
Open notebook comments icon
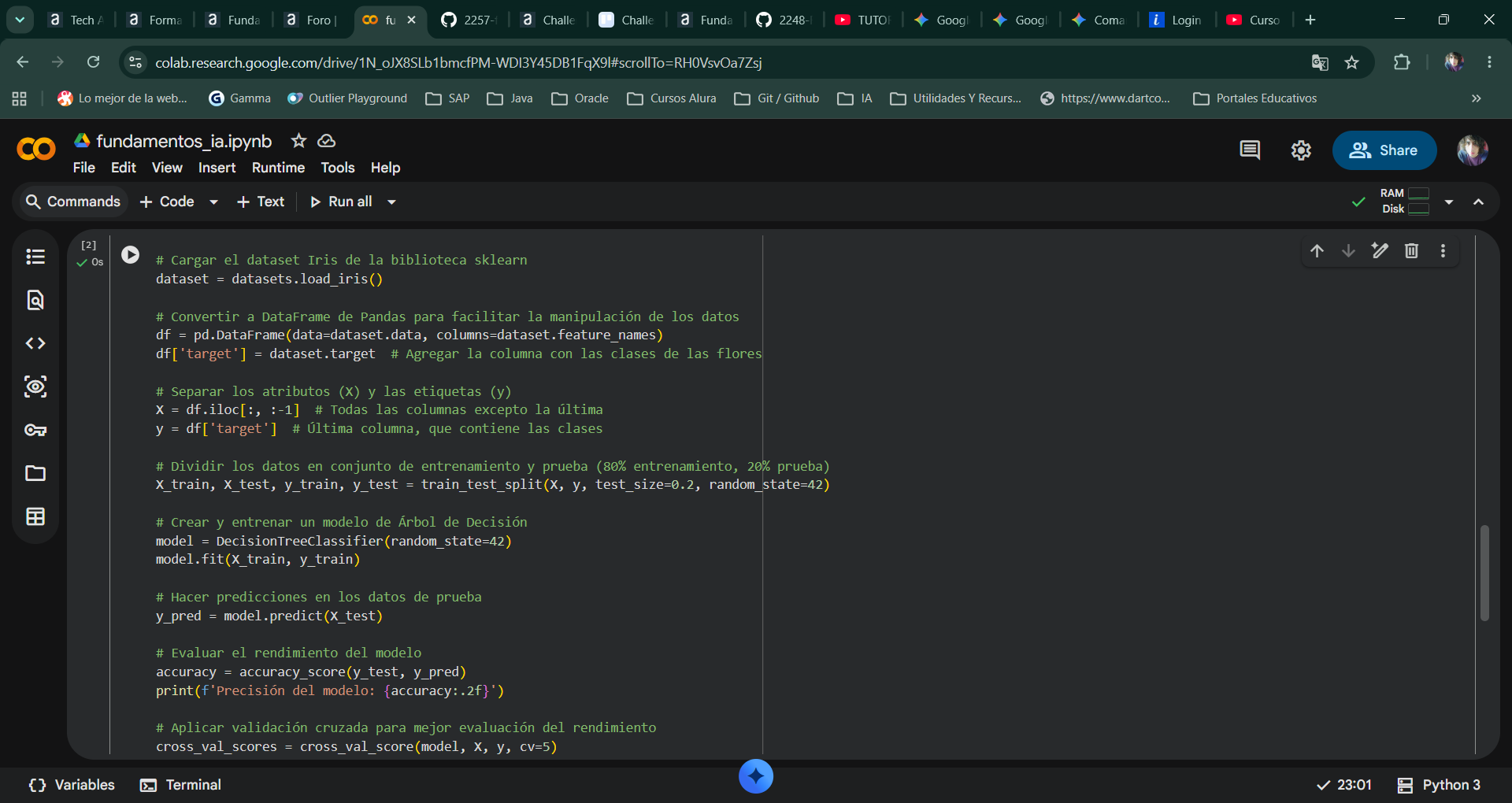point(1250,150)
